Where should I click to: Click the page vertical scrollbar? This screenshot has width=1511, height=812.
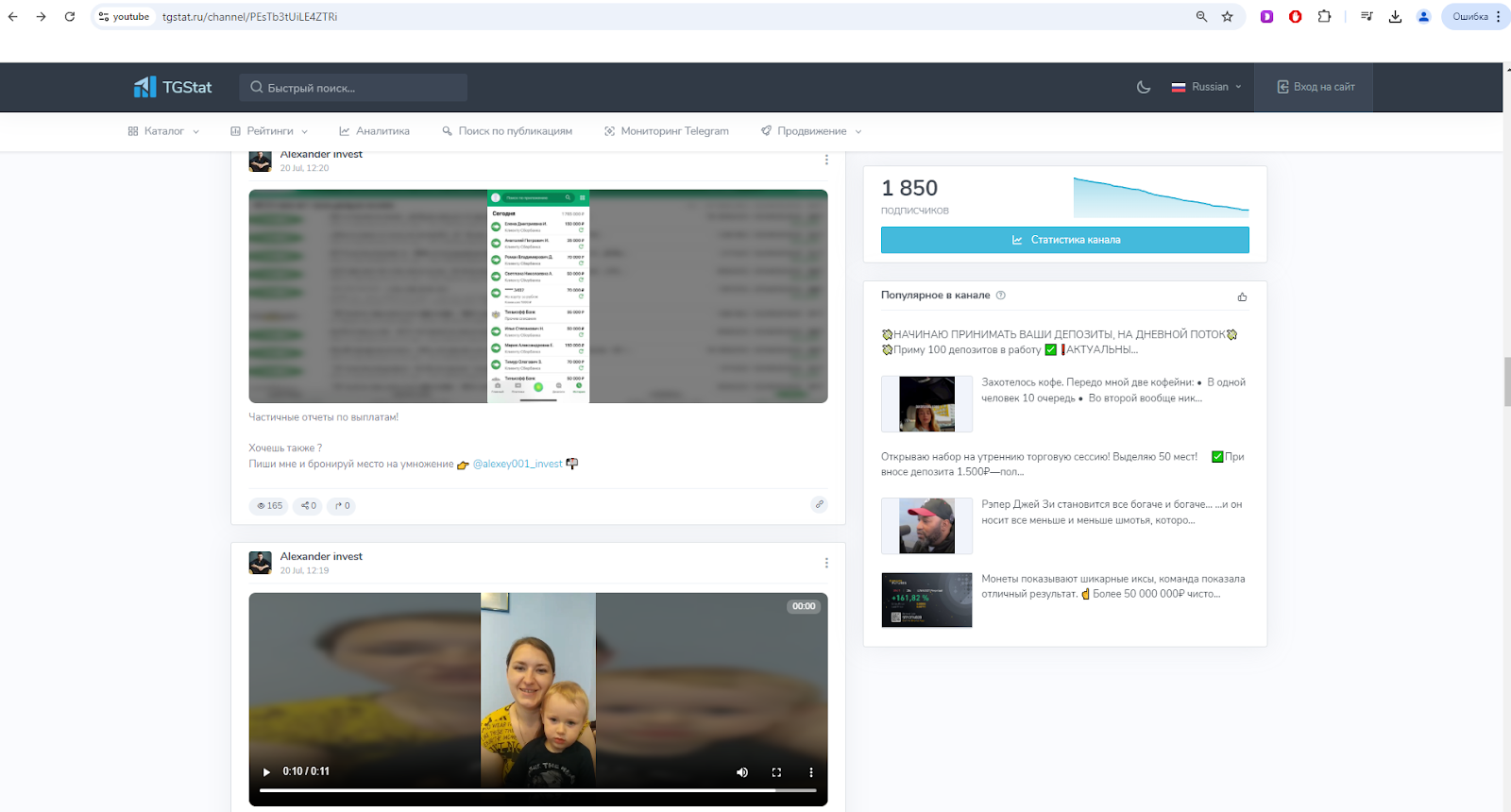(1506, 382)
